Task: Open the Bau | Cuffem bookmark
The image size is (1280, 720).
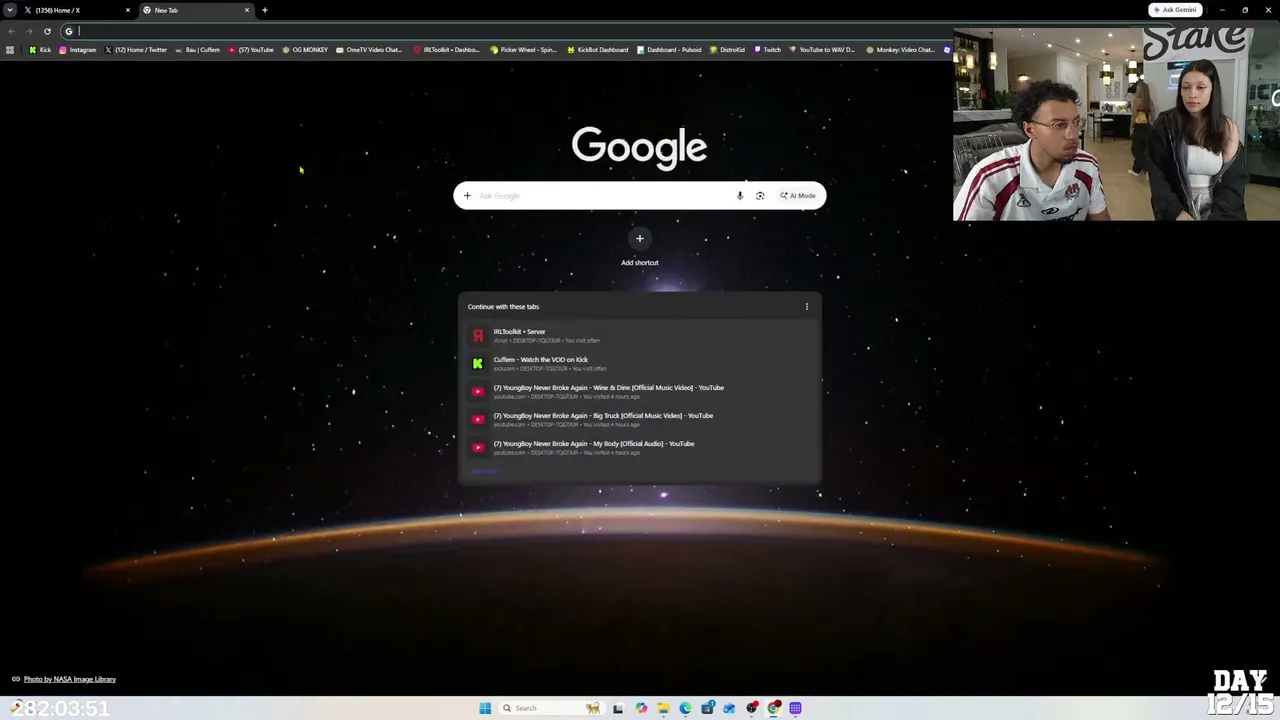Action: pyautogui.click(x=197, y=50)
